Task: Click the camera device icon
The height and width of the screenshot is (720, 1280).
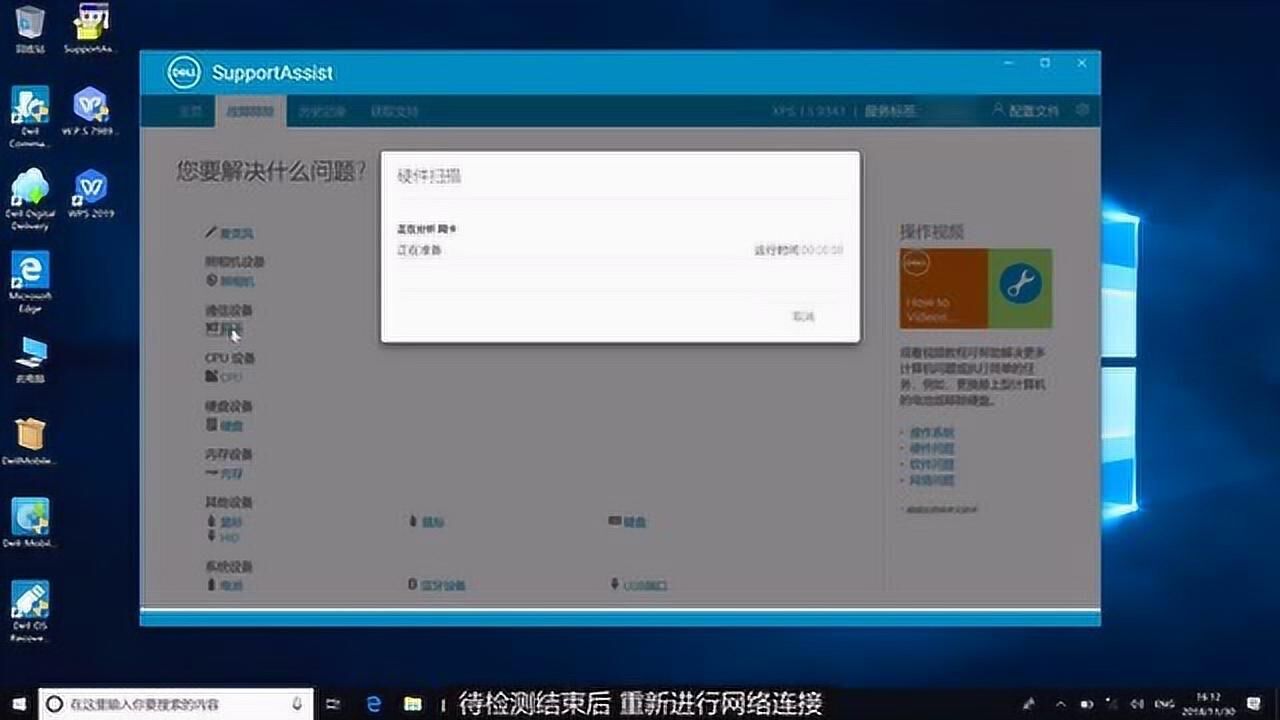Action: (211, 281)
